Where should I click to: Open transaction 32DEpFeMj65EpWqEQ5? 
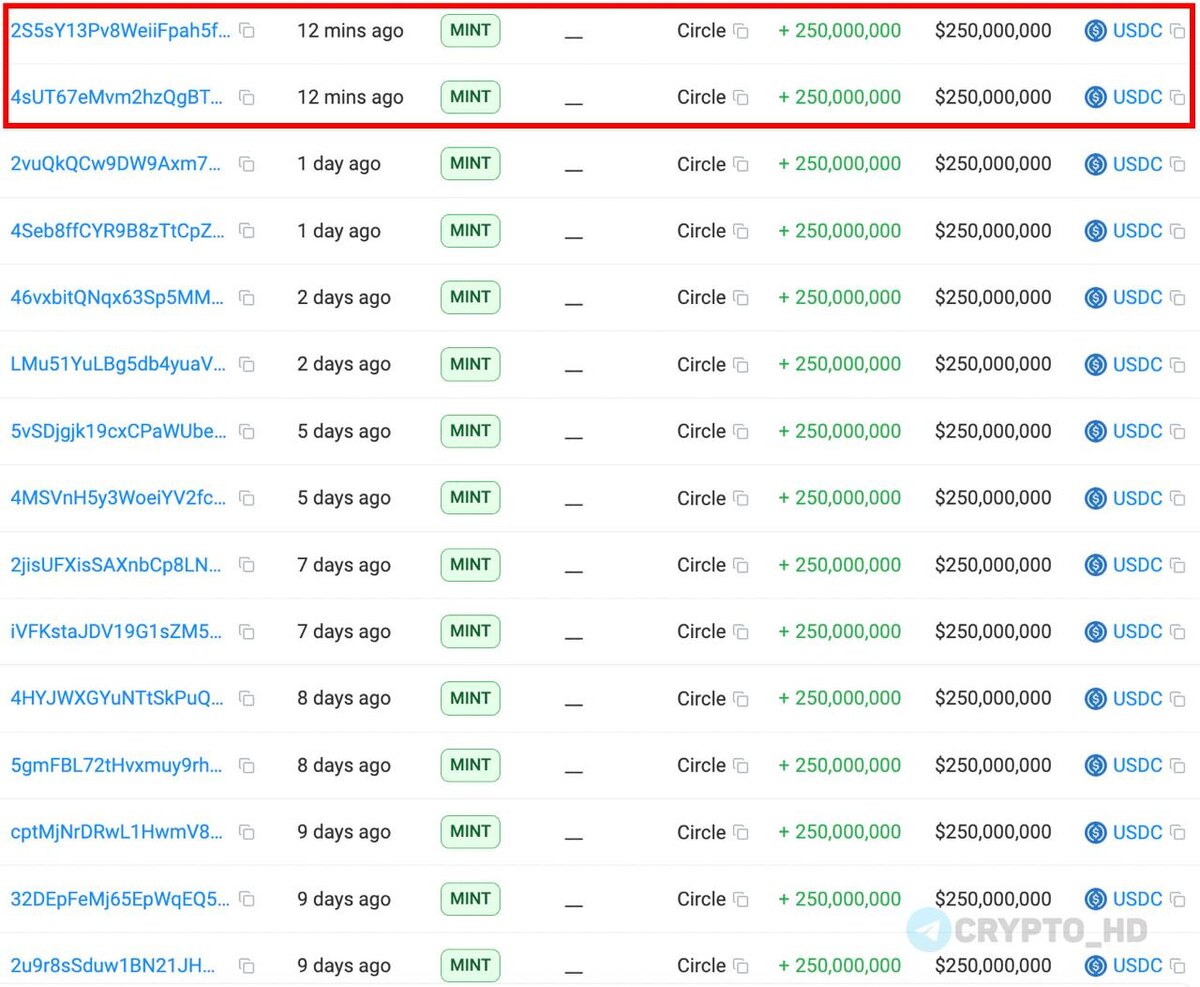click(120, 899)
